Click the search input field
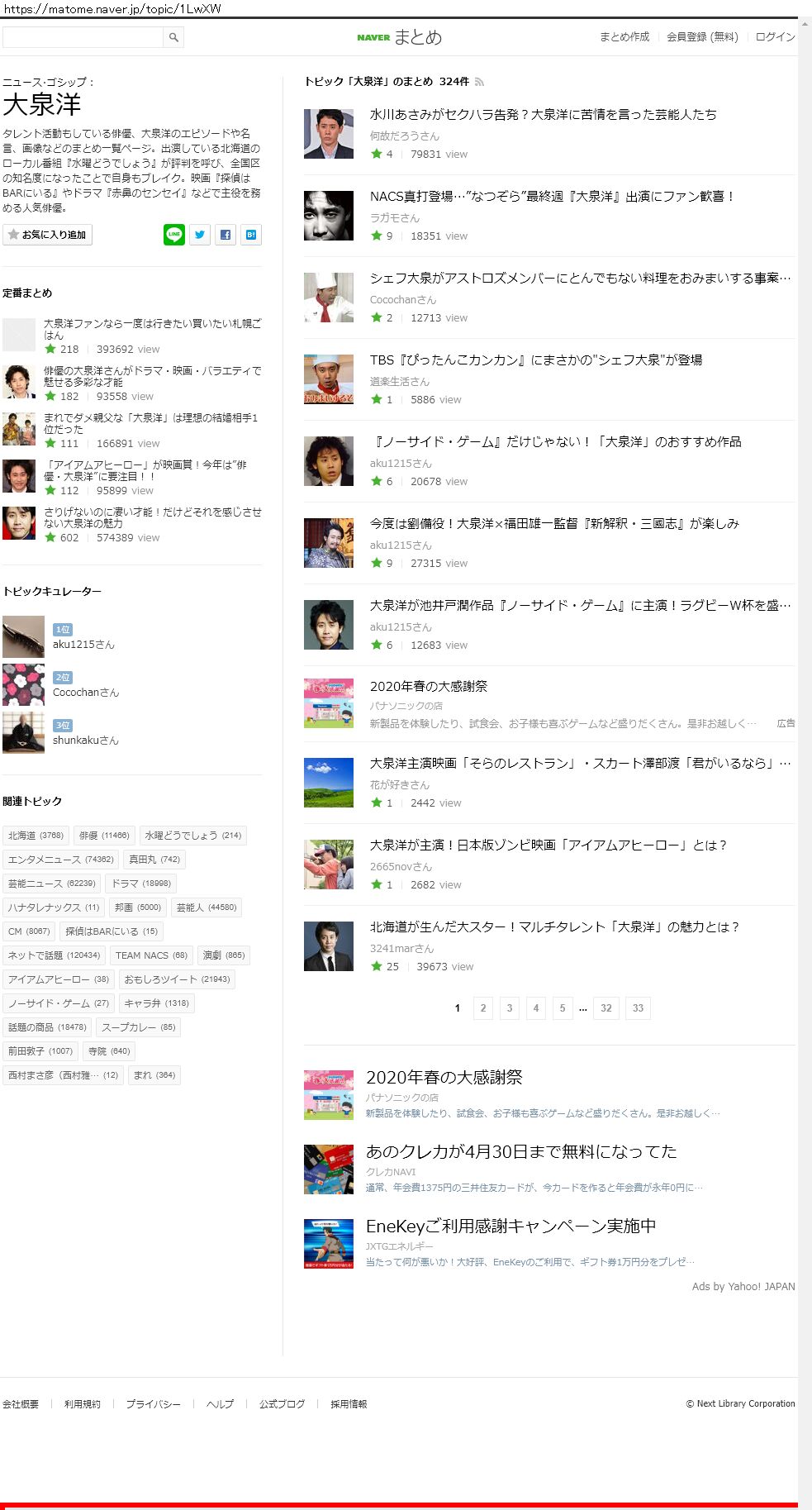This screenshot has height=1510, width=812. (x=83, y=37)
